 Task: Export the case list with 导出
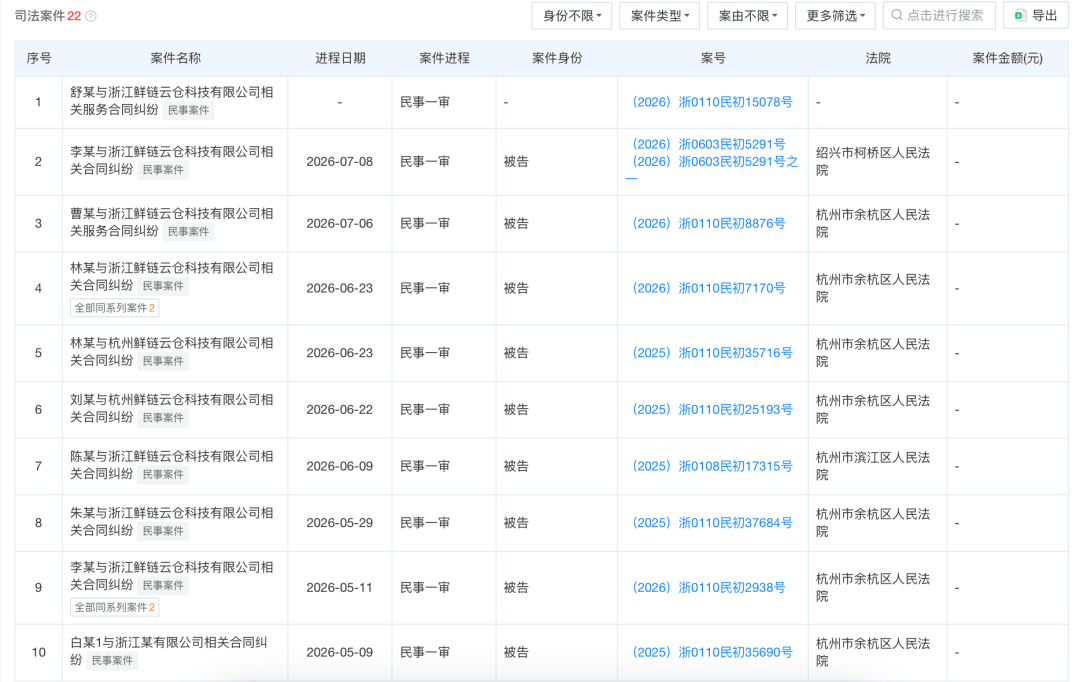[x=1036, y=15]
